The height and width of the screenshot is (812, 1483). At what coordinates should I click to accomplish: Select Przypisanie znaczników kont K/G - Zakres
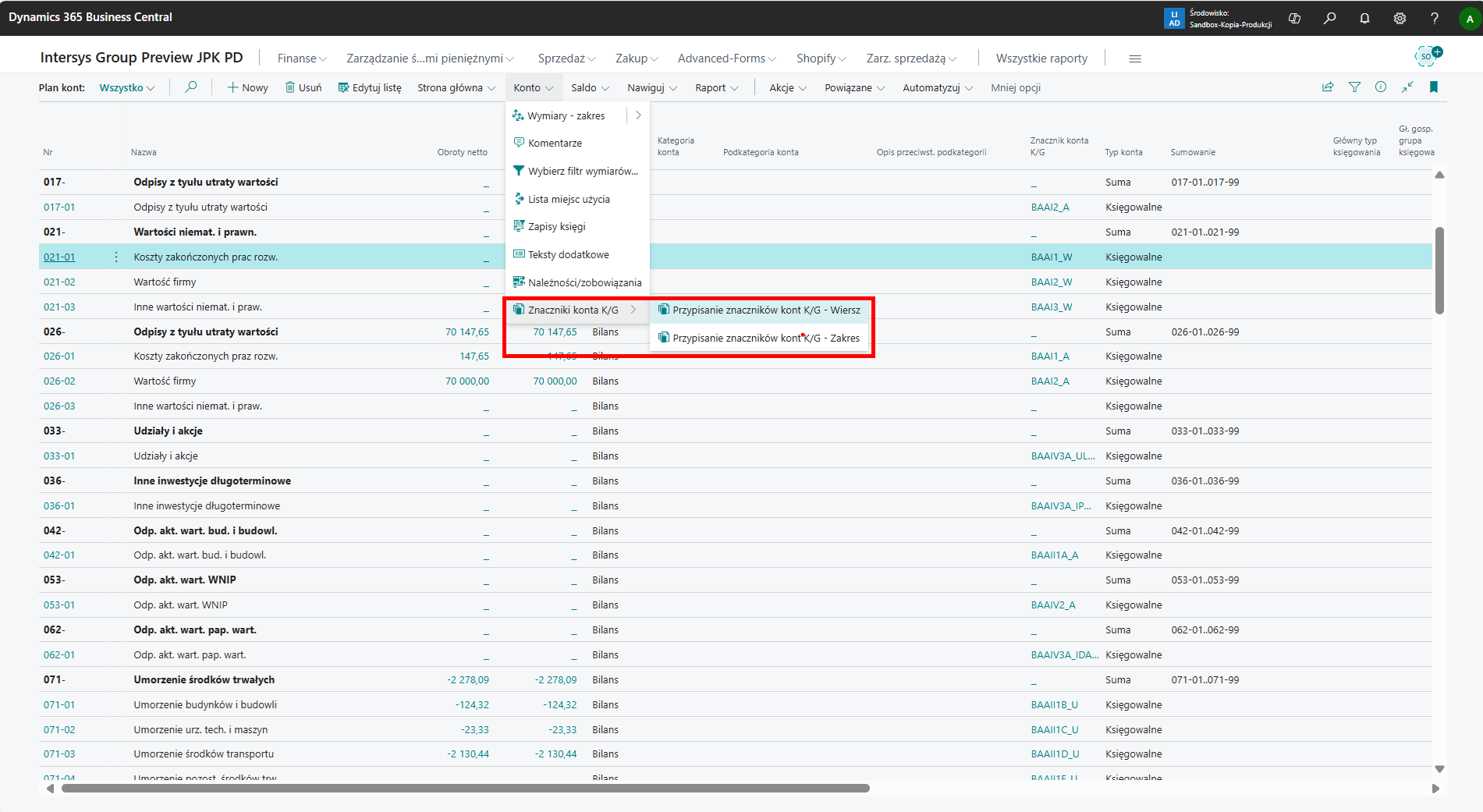[760, 338]
